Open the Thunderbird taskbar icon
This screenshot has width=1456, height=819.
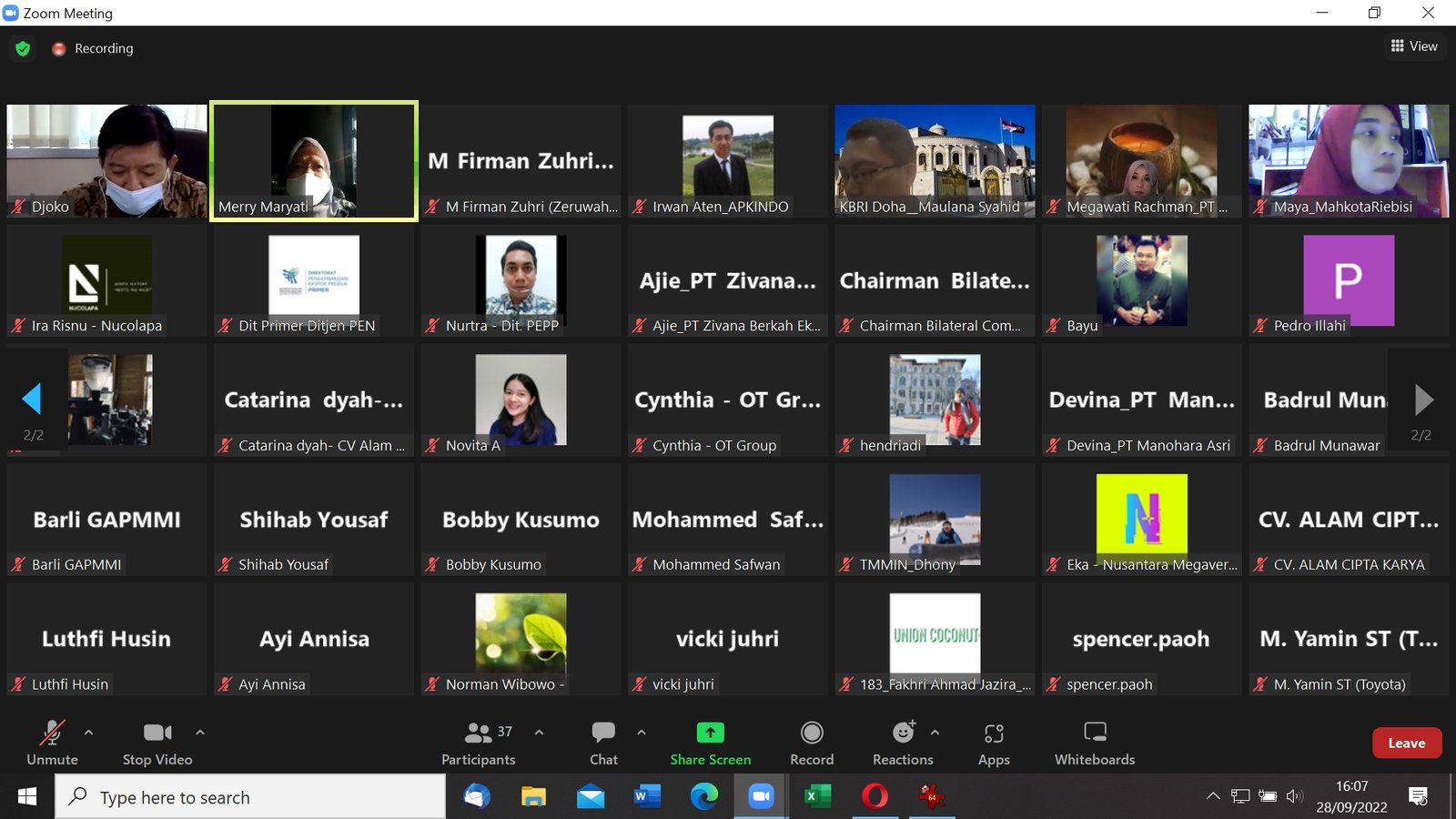[x=477, y=797]
